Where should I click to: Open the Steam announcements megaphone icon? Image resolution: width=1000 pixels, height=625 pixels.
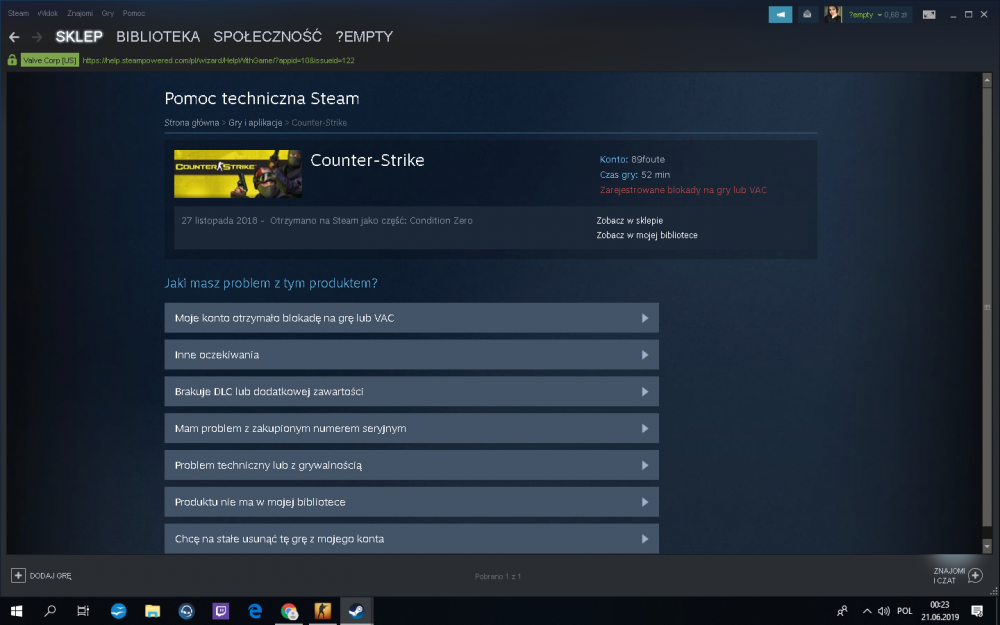pos(780,14)
